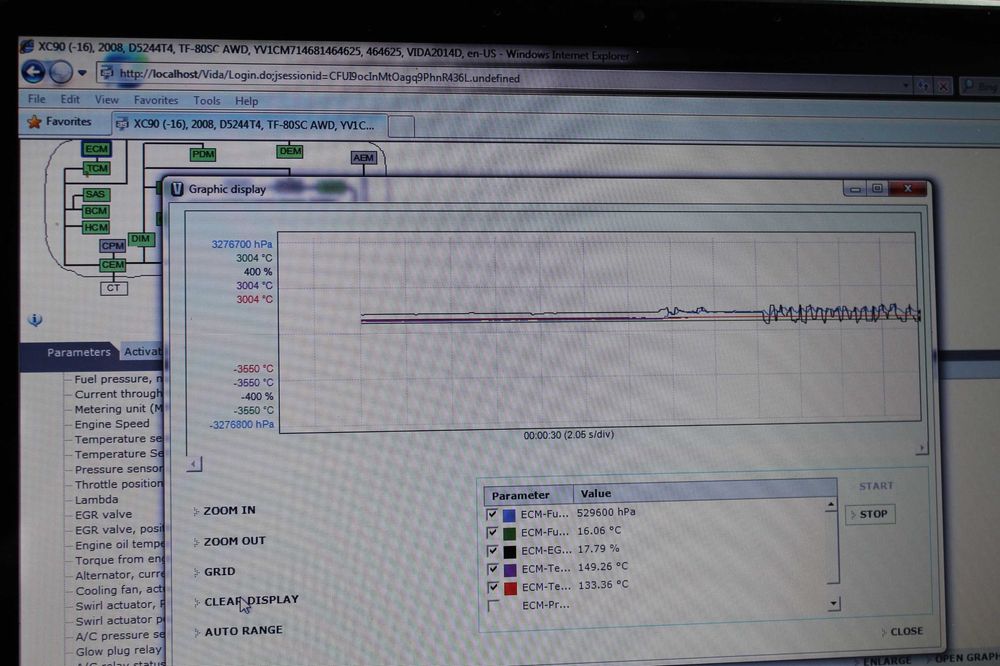Click green swatch of ECM-Fu... temperature
The height and width of the screenshot is (666, 1000).
pos(510,533)
